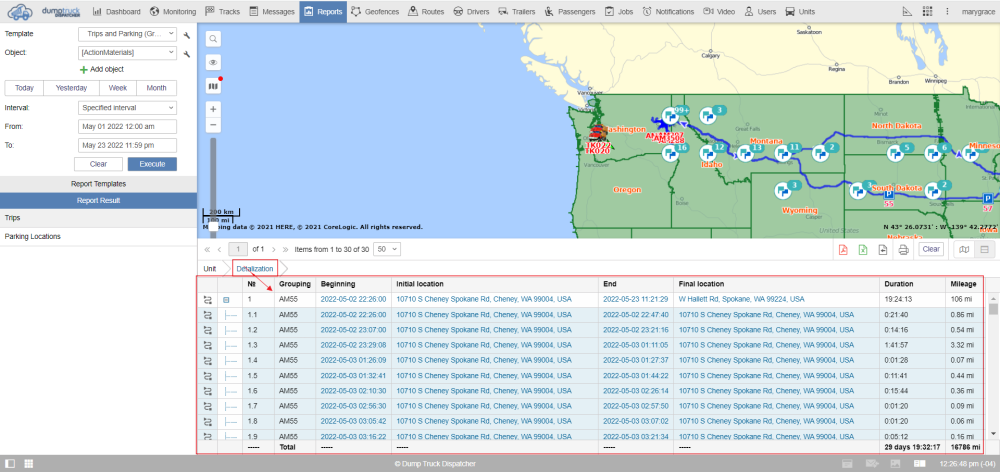The width and height of the screenshot is (1000, 472).
Task: Export report to PDF icon
Action: pyautogui.click(x=842, y=249)
